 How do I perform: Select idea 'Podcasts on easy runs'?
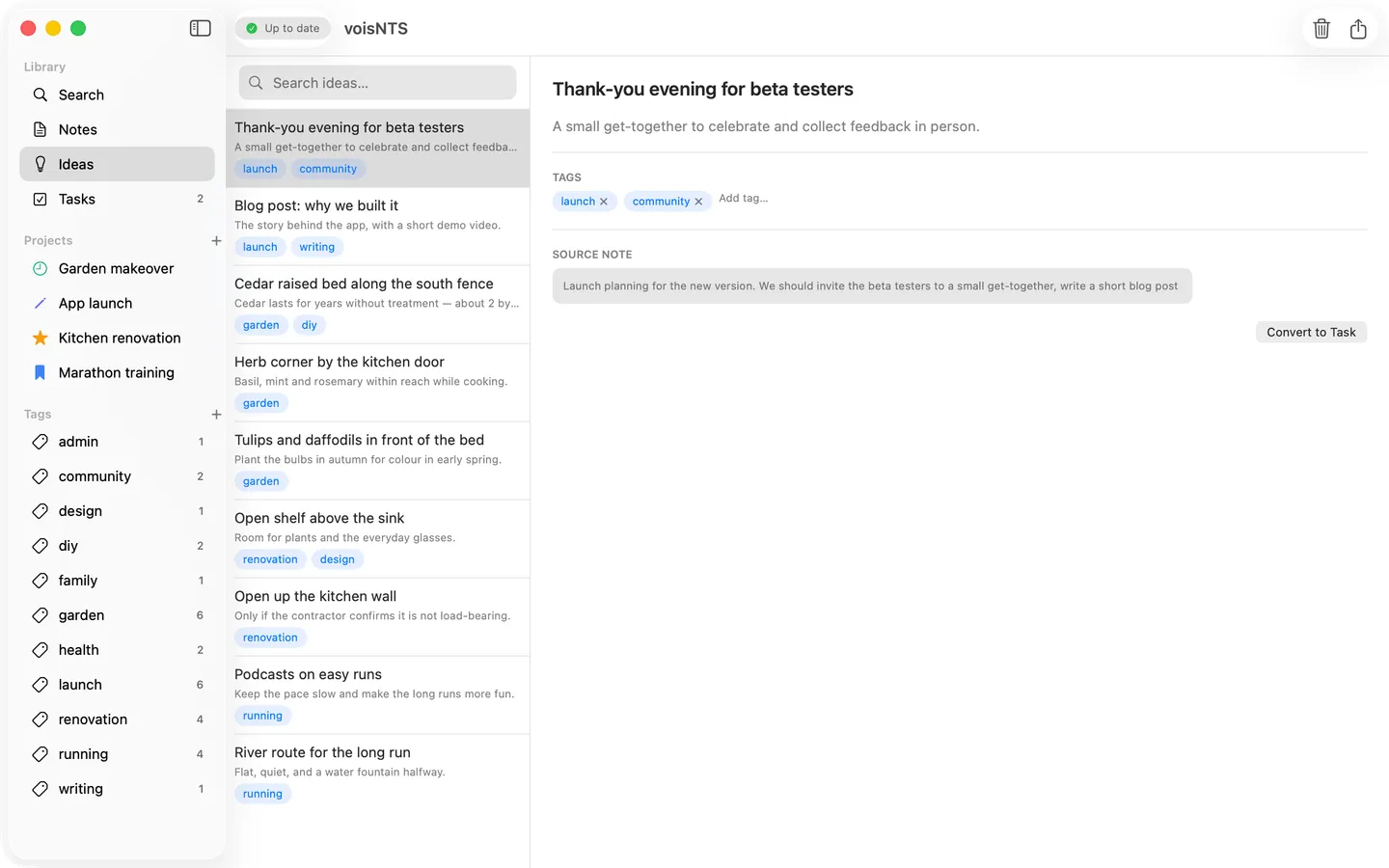point(378,695)
